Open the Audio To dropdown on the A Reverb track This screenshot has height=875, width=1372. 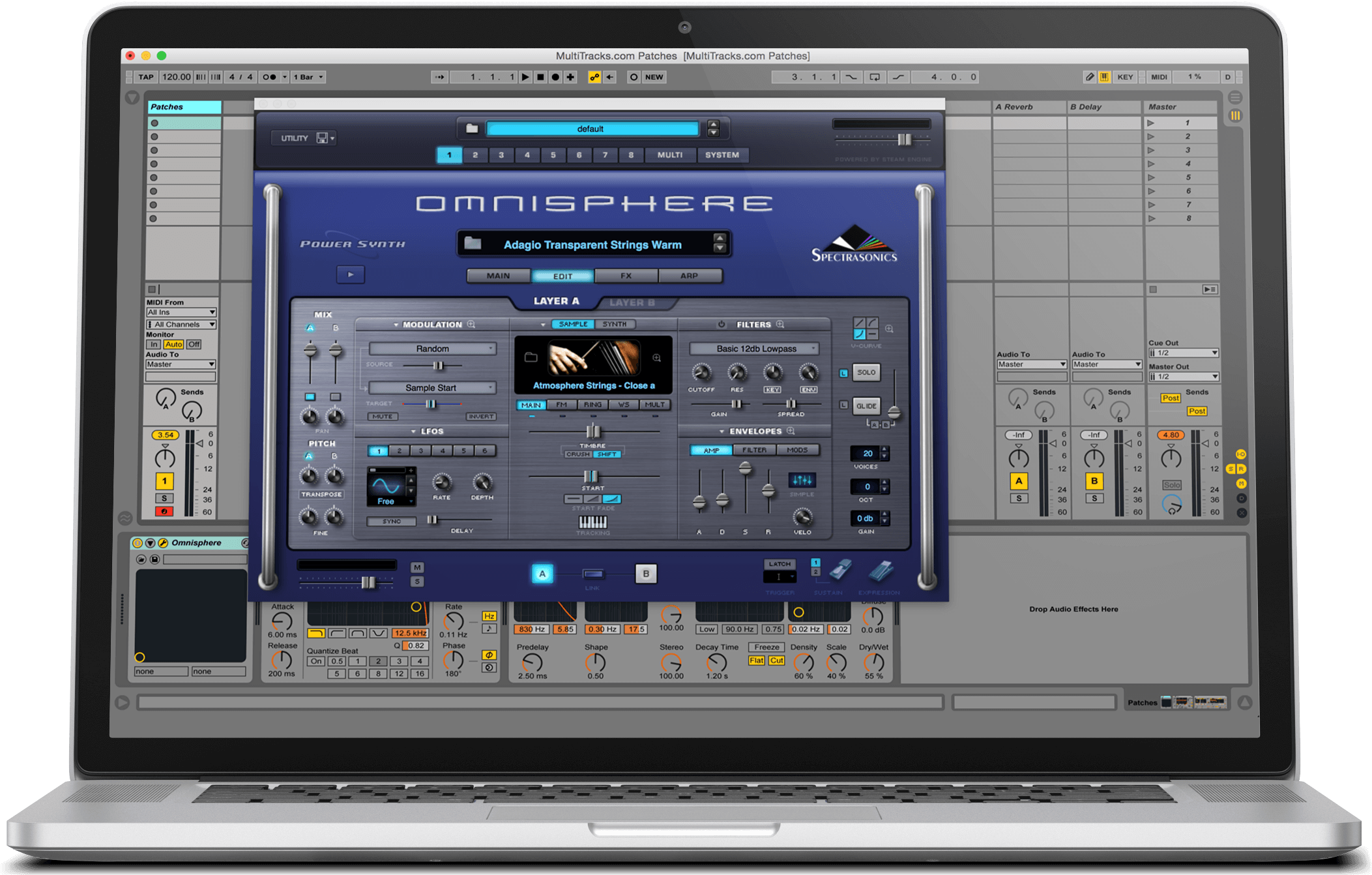[1032, 364]
